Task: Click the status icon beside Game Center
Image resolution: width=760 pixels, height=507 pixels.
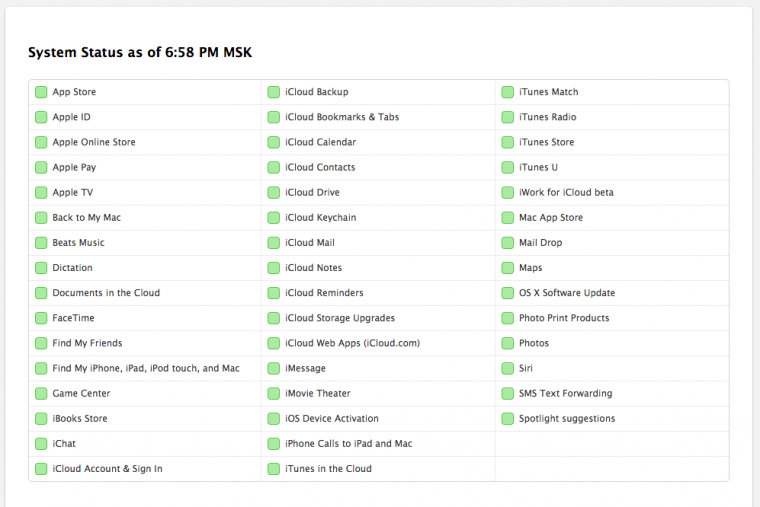Action: coord(41,394)
